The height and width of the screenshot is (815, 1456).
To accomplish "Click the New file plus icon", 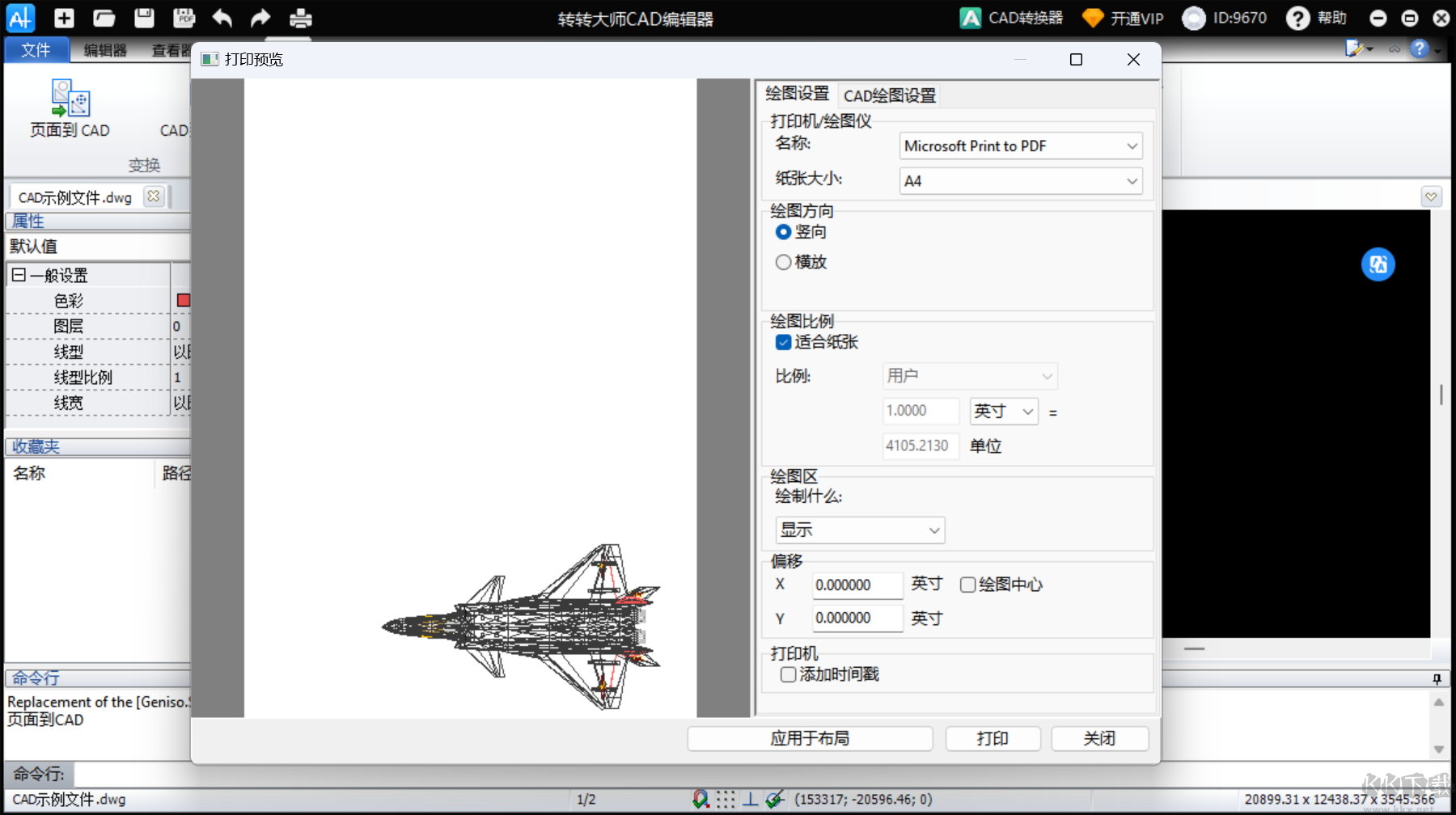I will pos(64,18).
